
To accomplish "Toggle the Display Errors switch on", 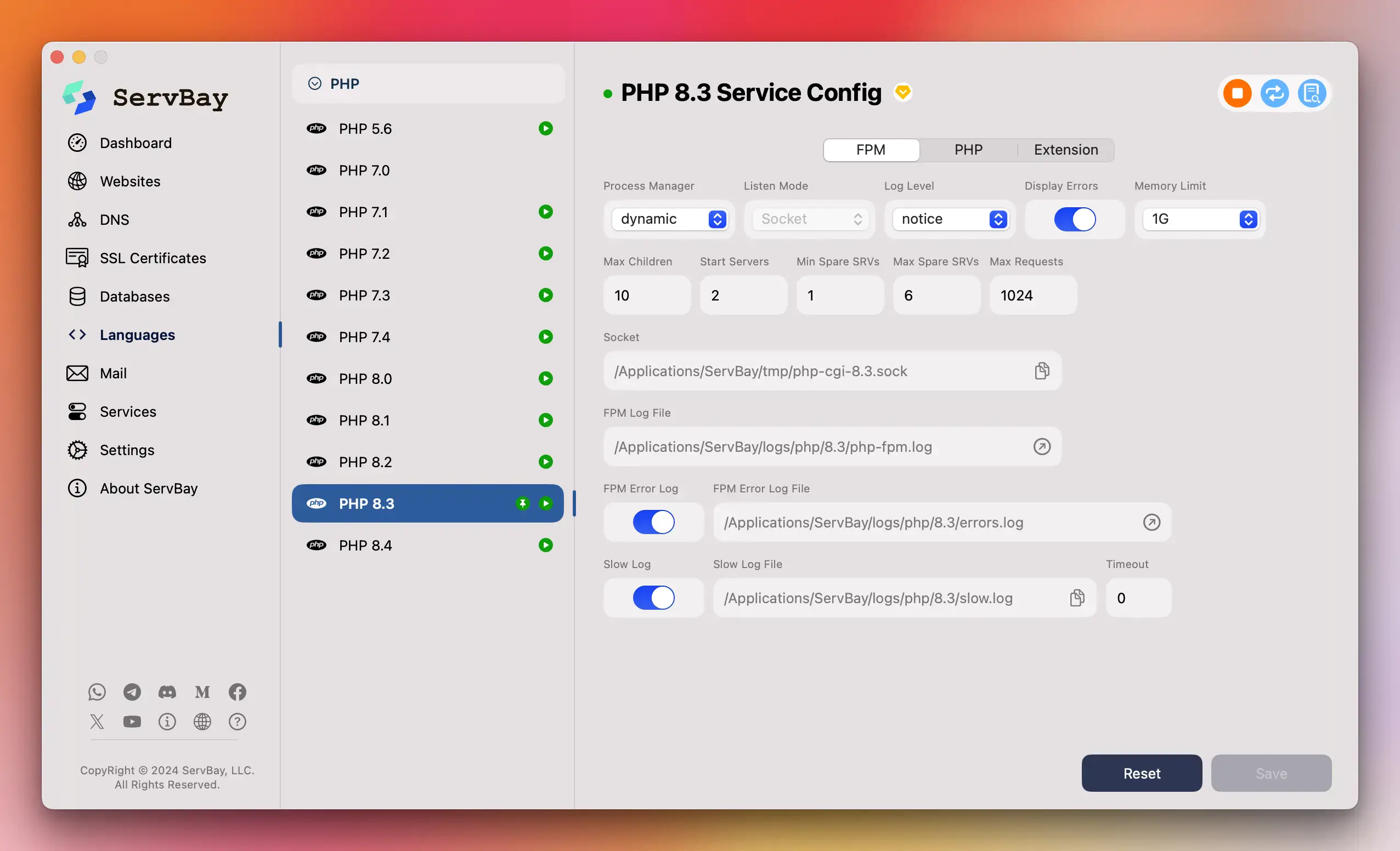I will click(x=1074, y=218).
